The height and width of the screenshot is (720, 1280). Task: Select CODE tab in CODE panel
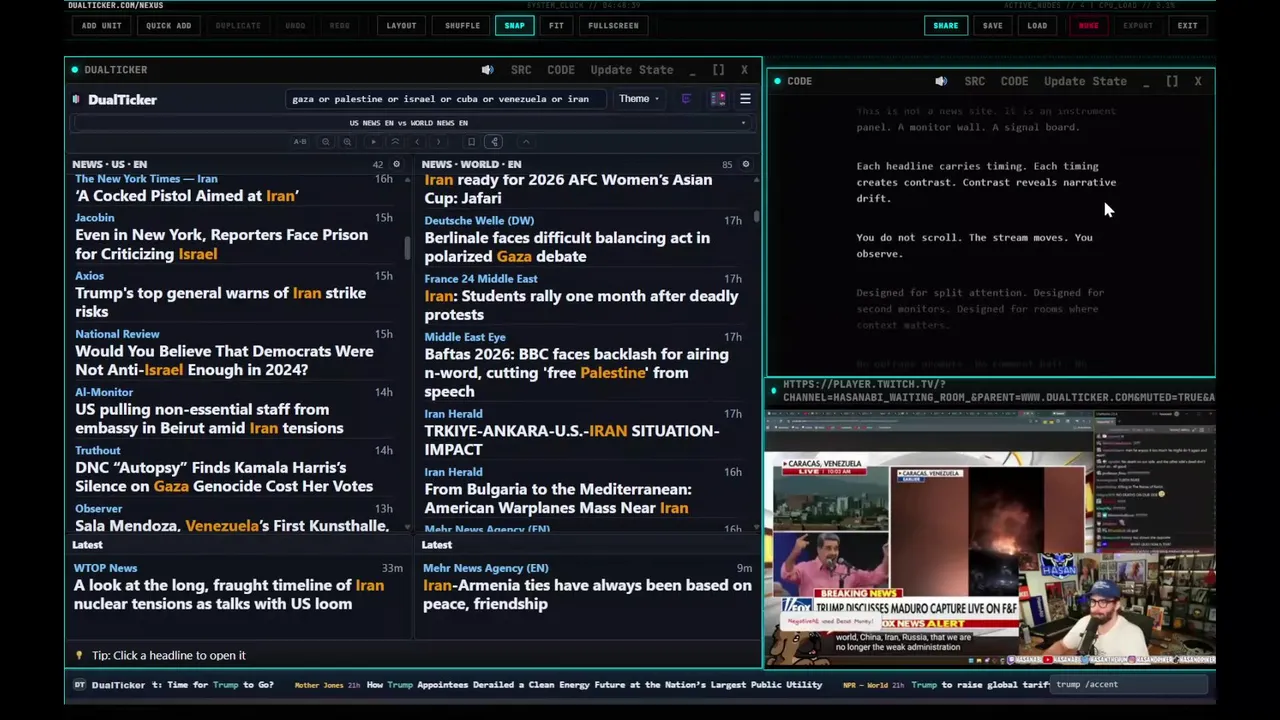pos(1014,81)
